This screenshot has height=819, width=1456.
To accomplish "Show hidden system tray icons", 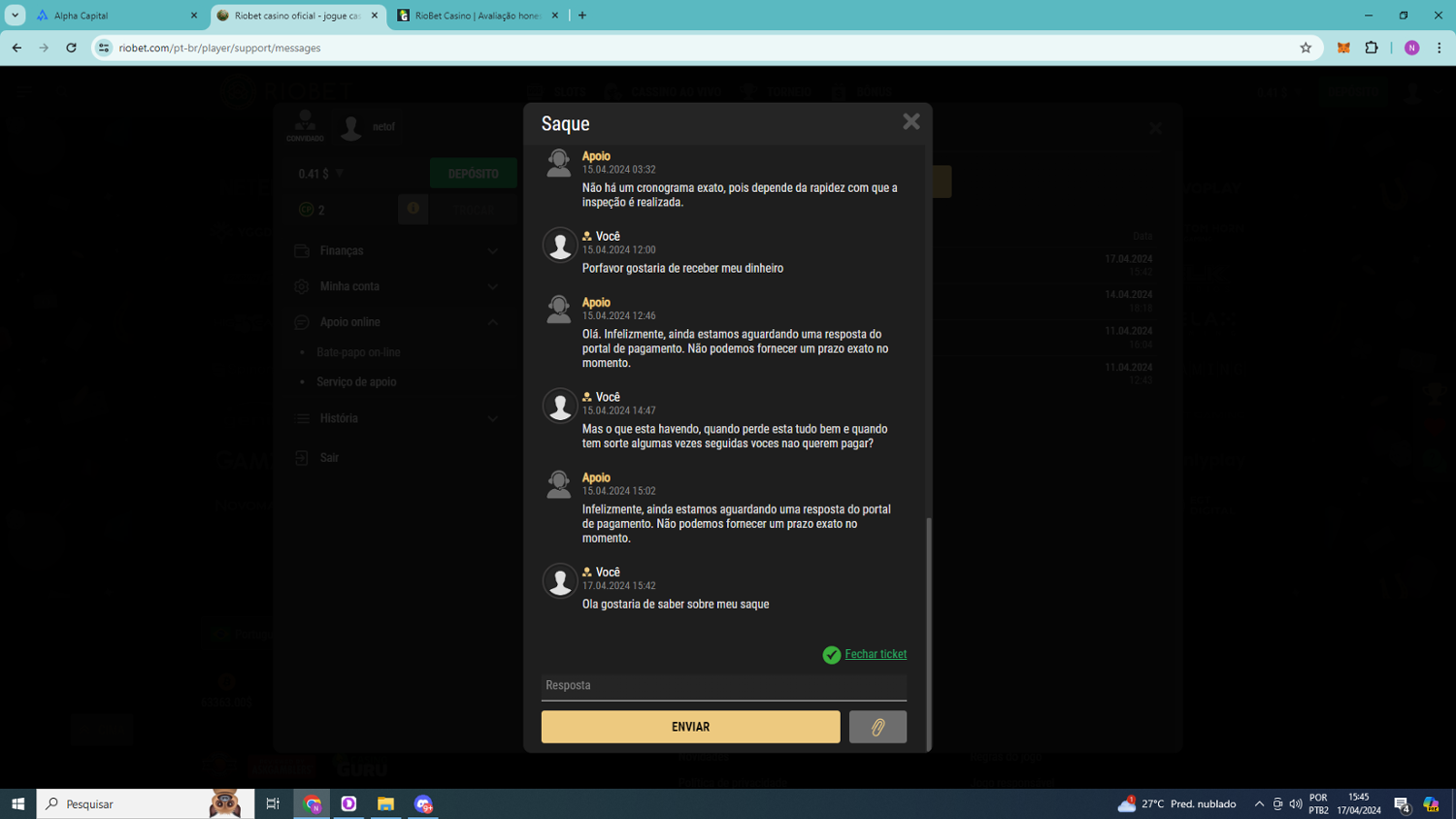I will click(1259, 803).
